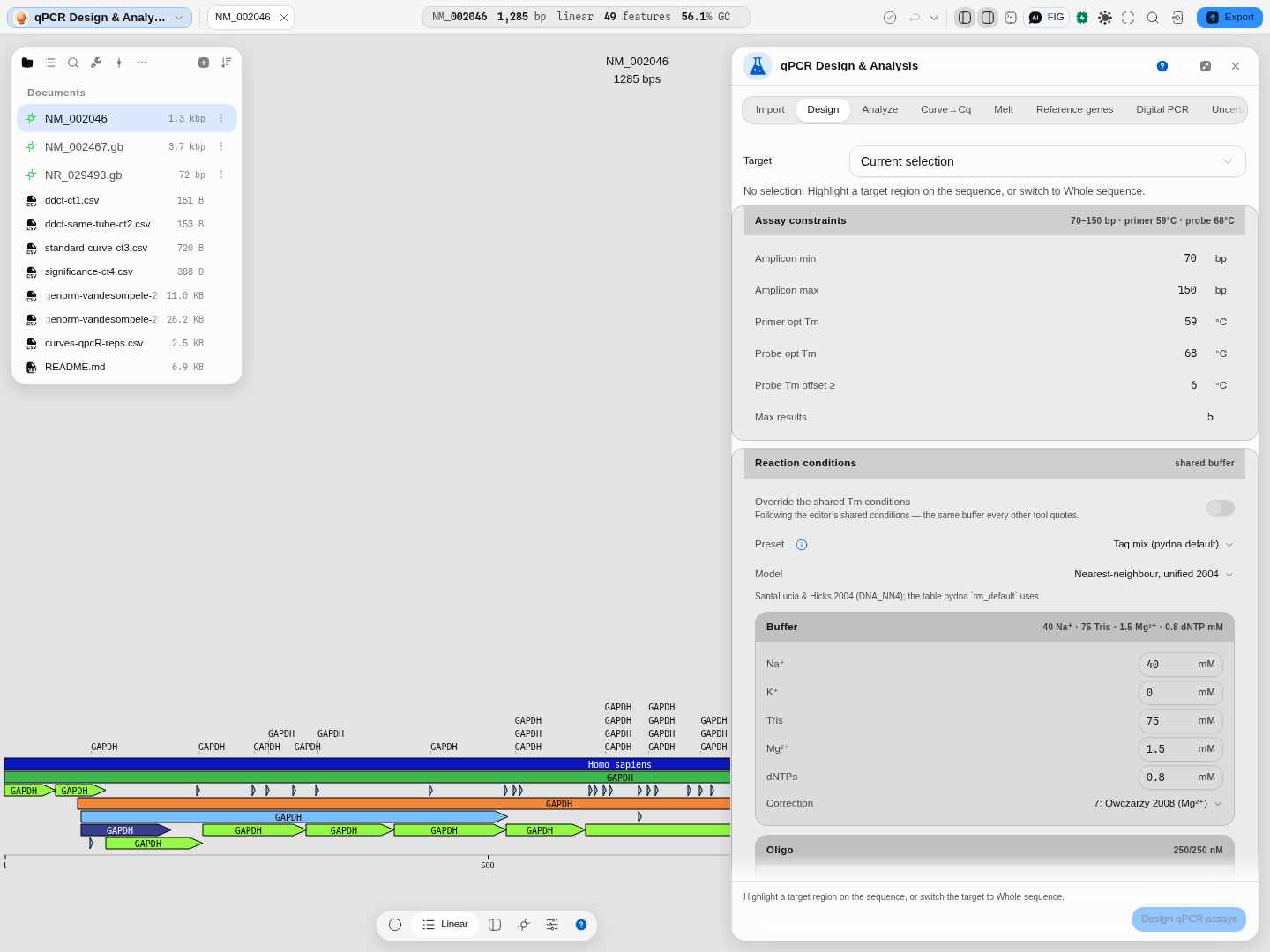Viewport: 1270px width, 952px height.
Task: Open the folder icon in the Documents panel
Action: click(x=27, y=63)
